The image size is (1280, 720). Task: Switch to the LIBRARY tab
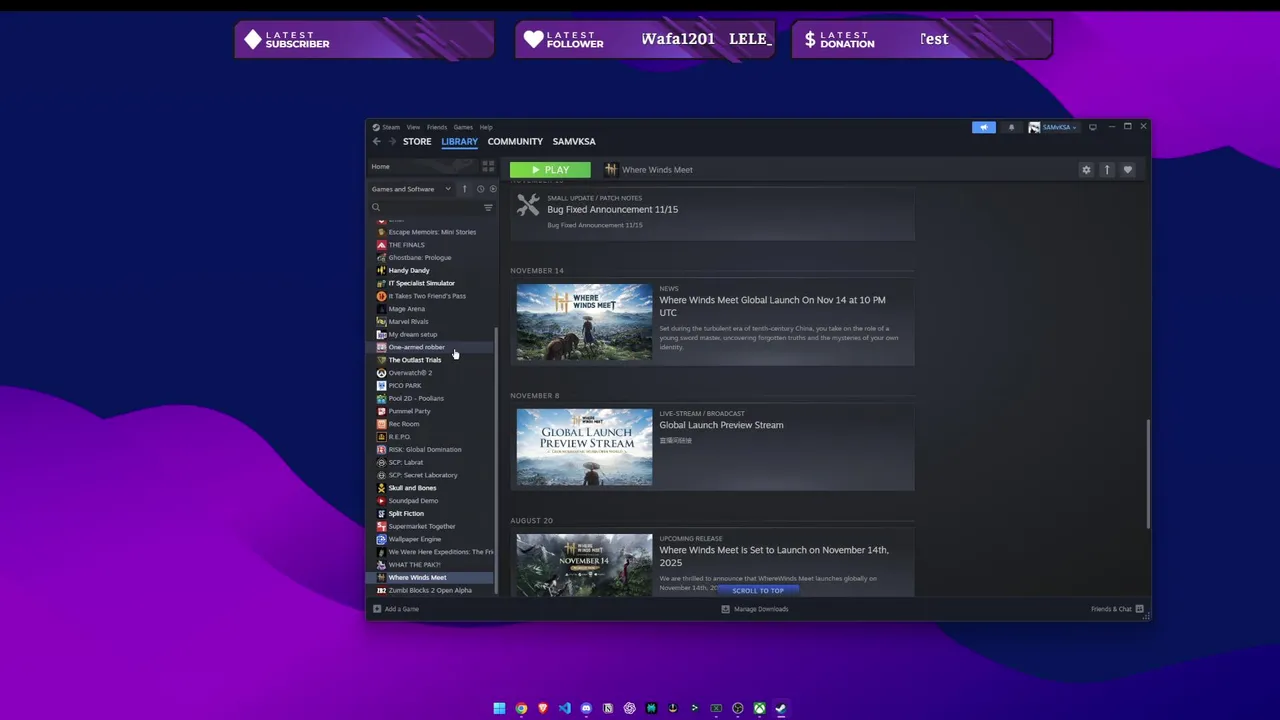pyautogui.click(x=460, y=142)
